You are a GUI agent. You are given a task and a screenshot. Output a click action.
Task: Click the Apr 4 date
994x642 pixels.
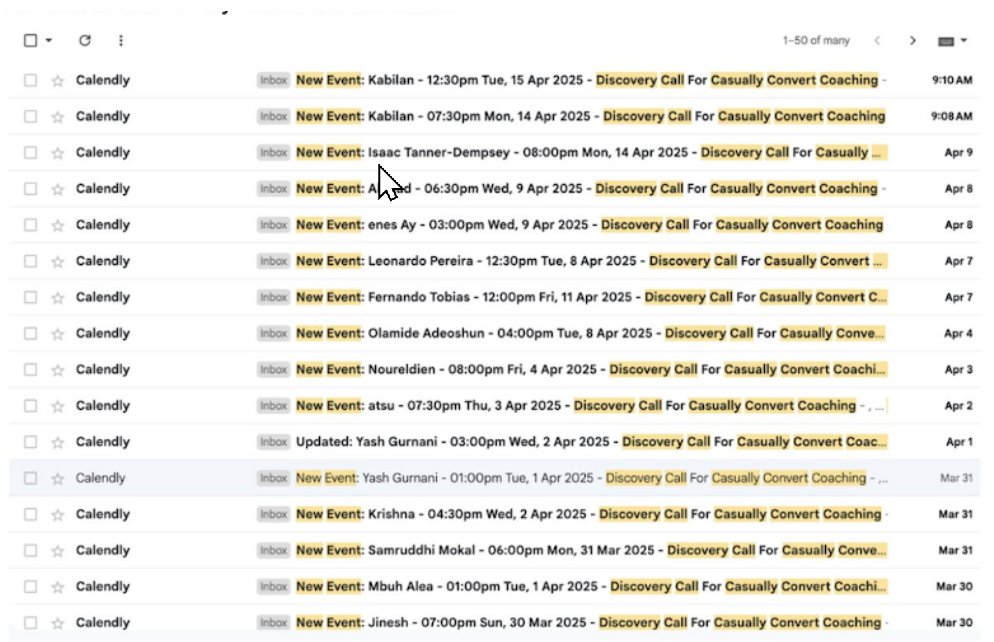(958, 333)
